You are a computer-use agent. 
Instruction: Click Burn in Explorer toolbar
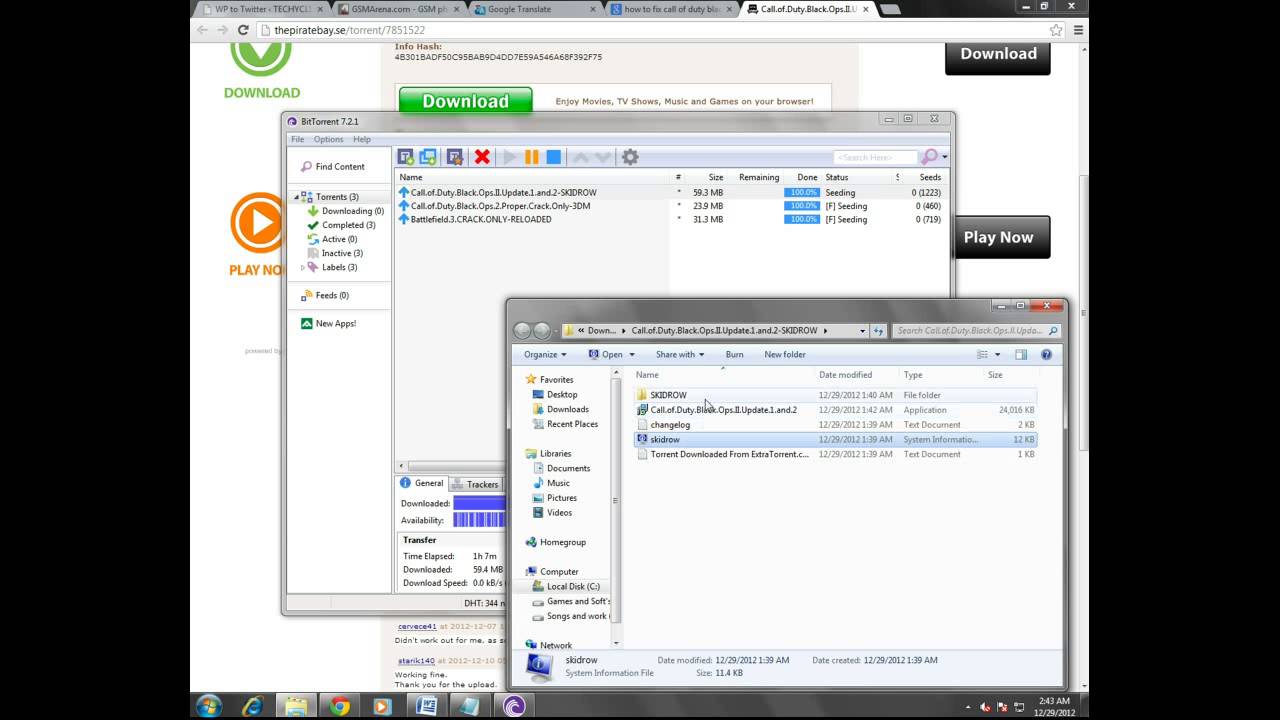734,354
